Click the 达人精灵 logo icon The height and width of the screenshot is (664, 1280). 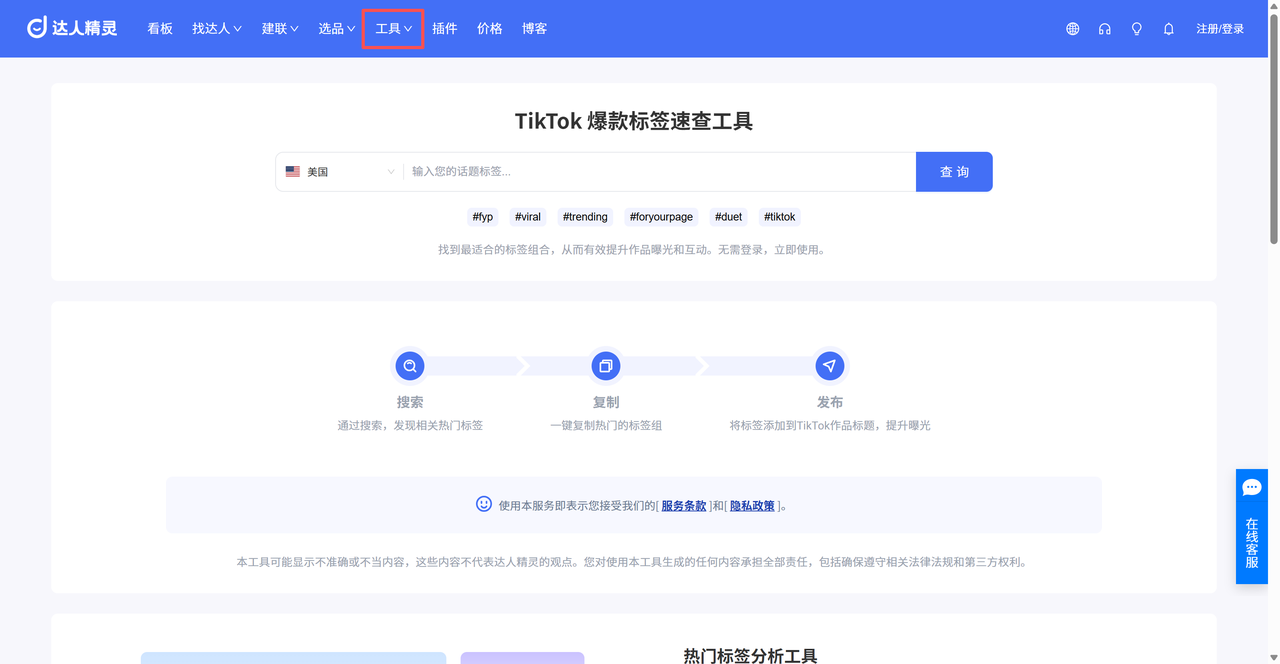(x=38, y=28)
